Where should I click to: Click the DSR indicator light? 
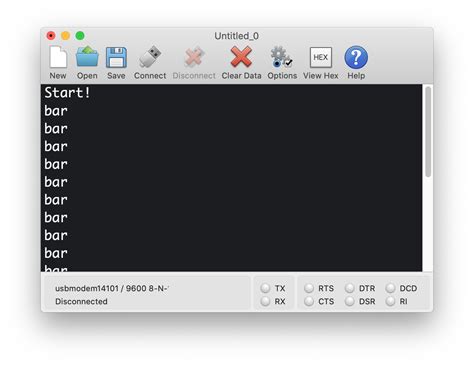(x=350, y=301)
